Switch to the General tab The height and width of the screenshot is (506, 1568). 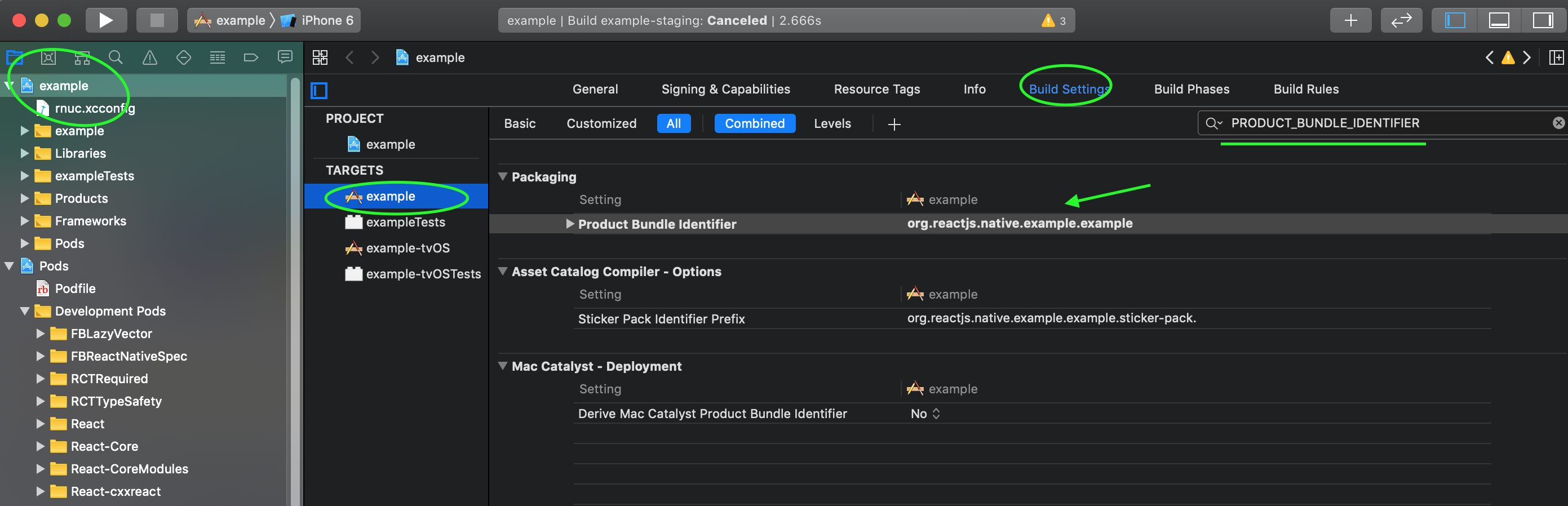click(595, 90)
